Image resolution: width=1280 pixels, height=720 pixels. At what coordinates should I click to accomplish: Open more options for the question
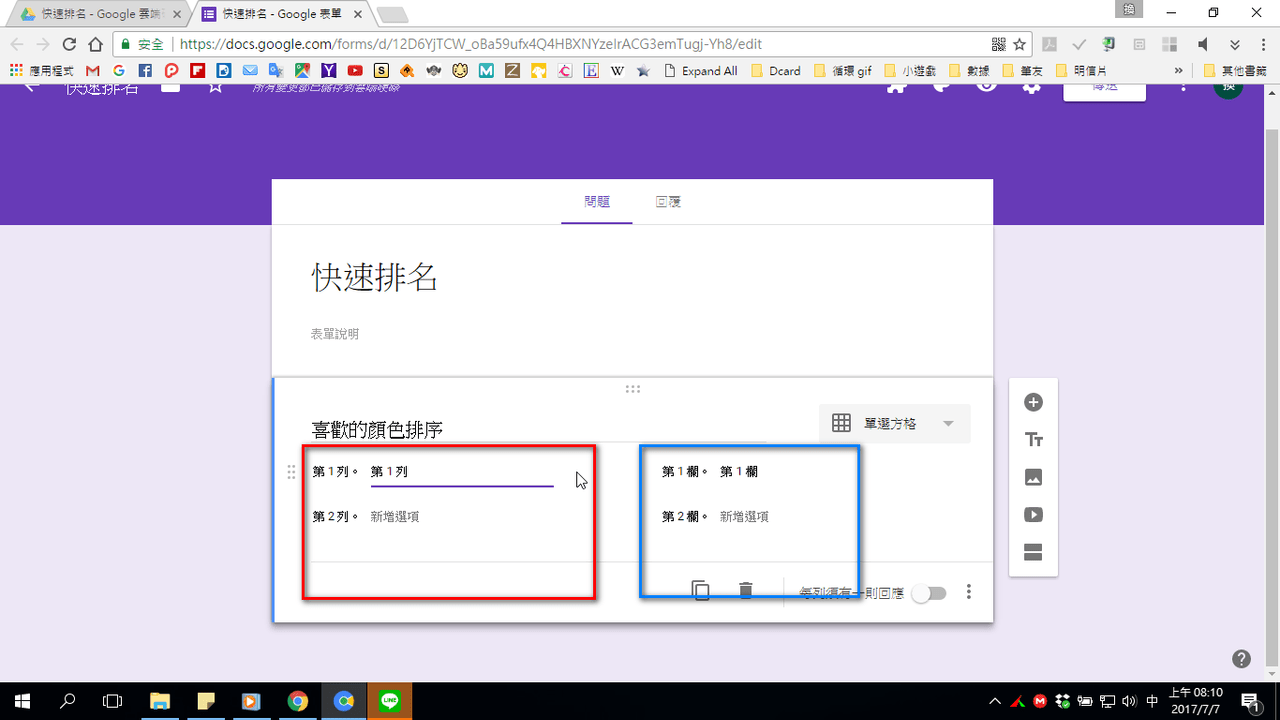(x=968, y=592)
